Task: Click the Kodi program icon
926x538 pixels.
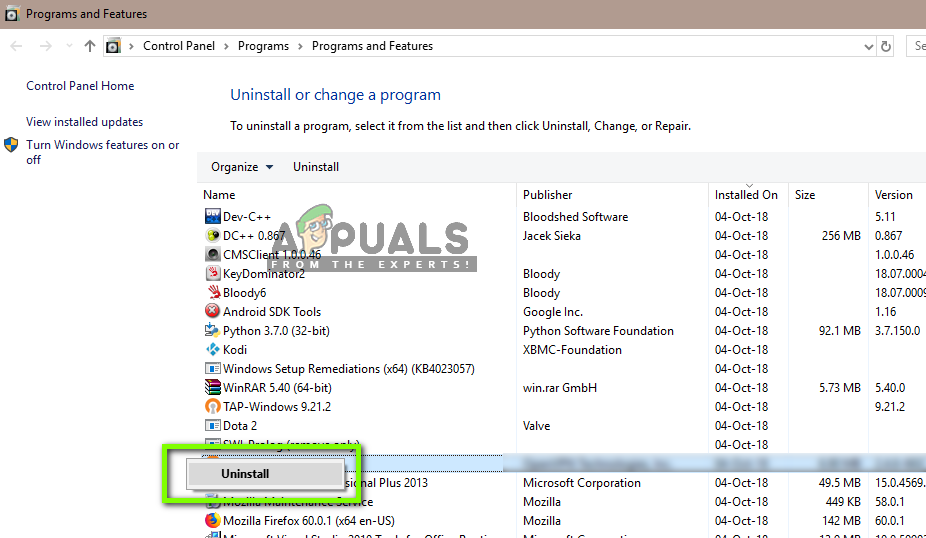Action: point(212,350)
